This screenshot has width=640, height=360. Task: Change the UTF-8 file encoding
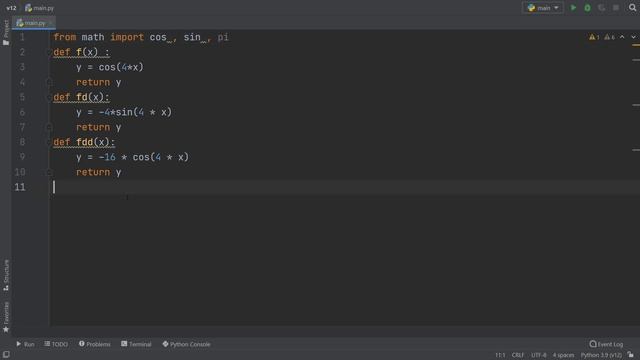[x=538, y=355]
